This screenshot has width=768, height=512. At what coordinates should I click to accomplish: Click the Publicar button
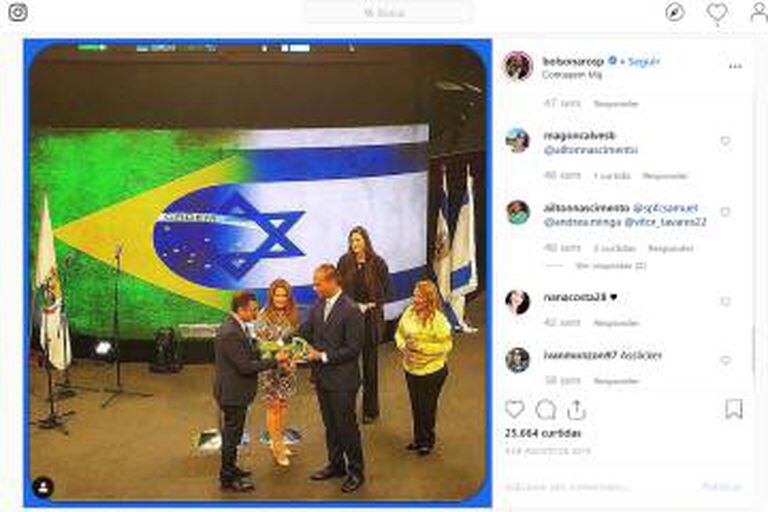(x=722, y=487)
